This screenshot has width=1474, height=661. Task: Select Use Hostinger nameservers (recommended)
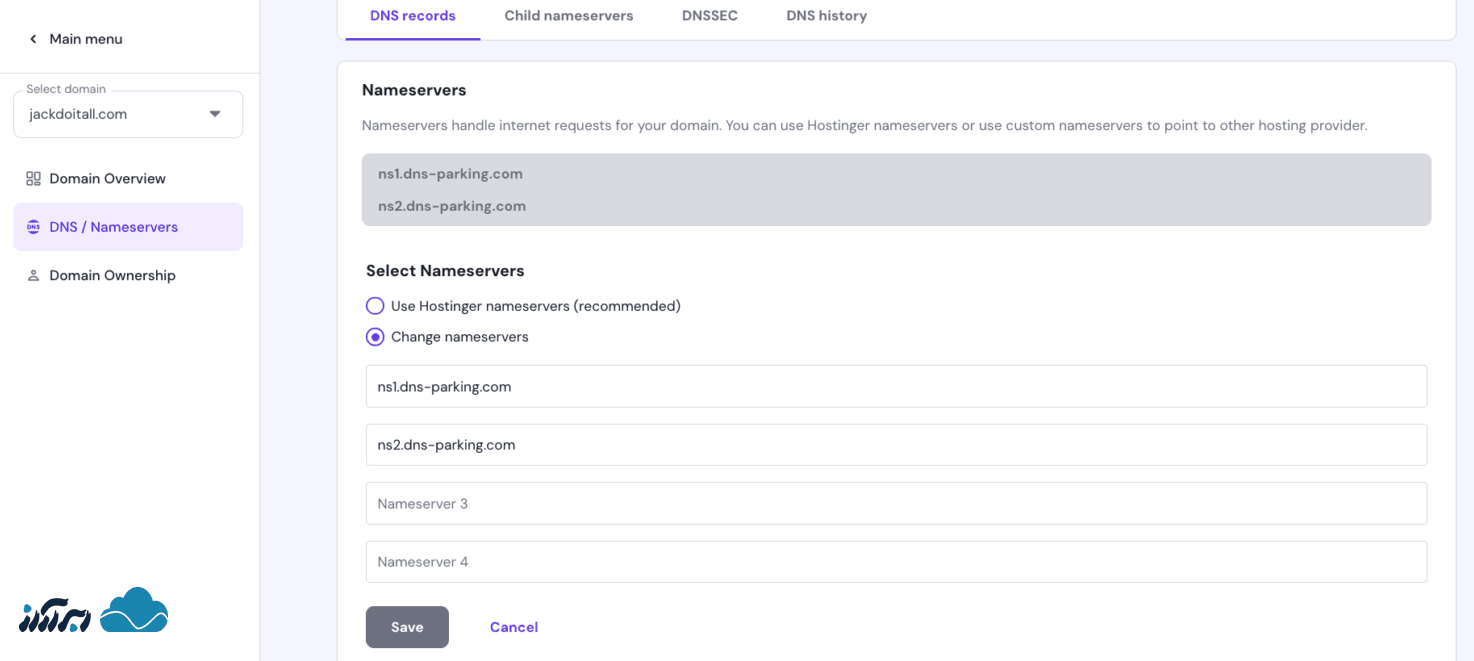pos(375,305)
